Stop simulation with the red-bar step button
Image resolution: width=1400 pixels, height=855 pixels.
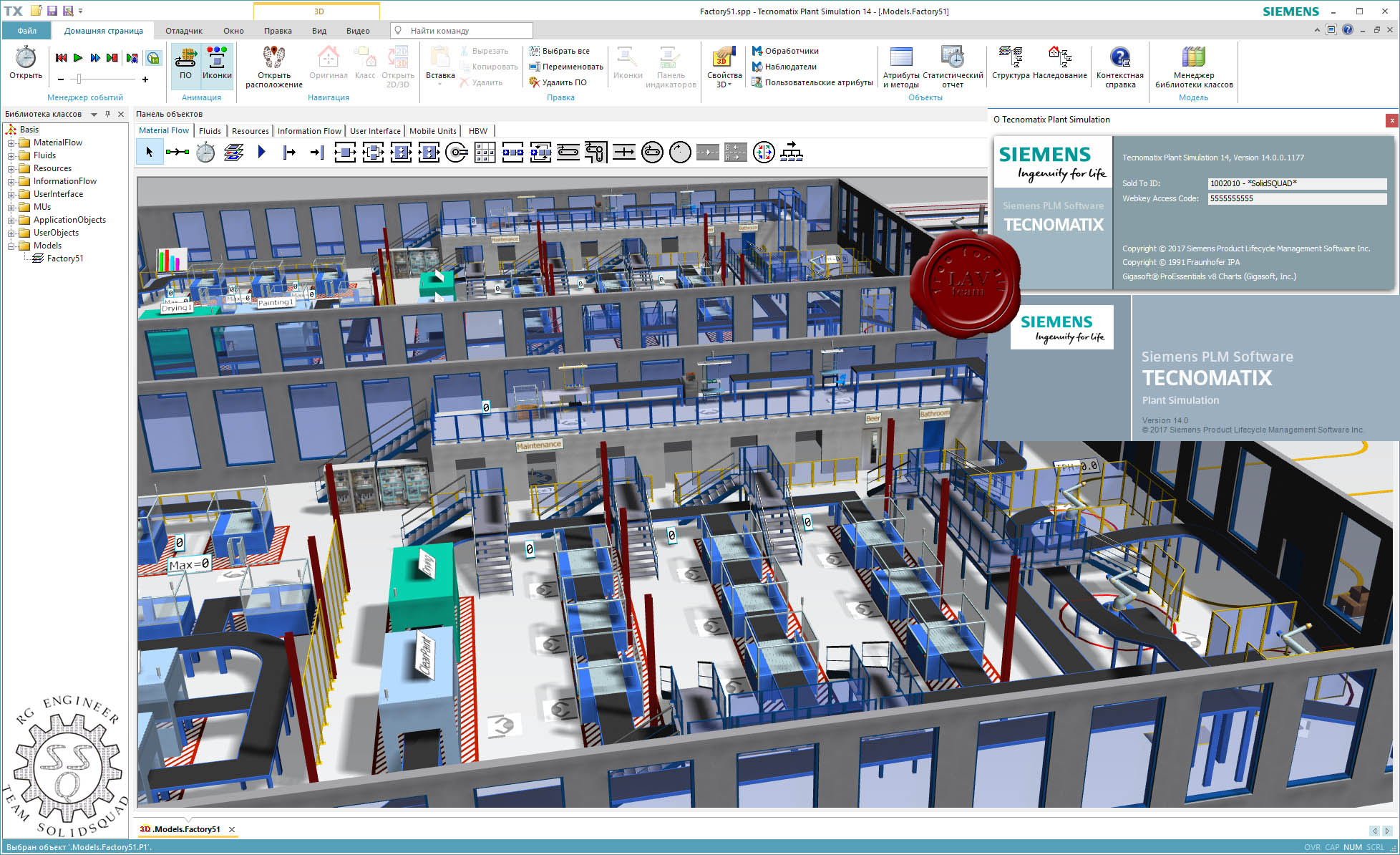112,57
